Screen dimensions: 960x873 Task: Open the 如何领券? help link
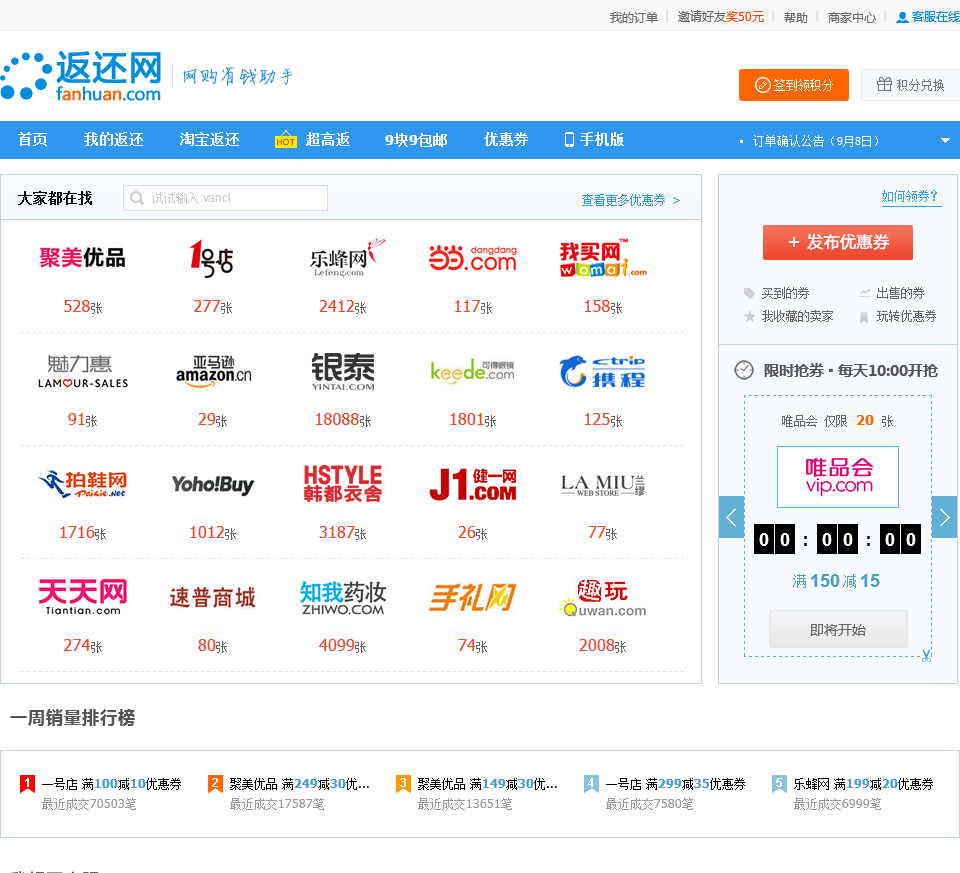pyautogui.click(x=910, y=197)
